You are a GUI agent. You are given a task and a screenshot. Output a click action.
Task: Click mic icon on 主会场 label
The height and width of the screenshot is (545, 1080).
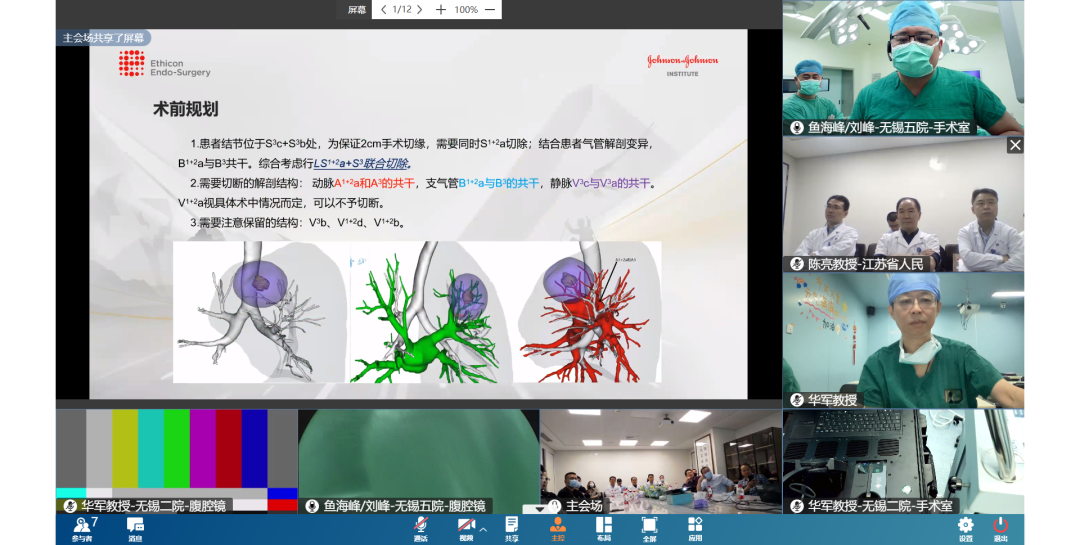tap(554, 506)
